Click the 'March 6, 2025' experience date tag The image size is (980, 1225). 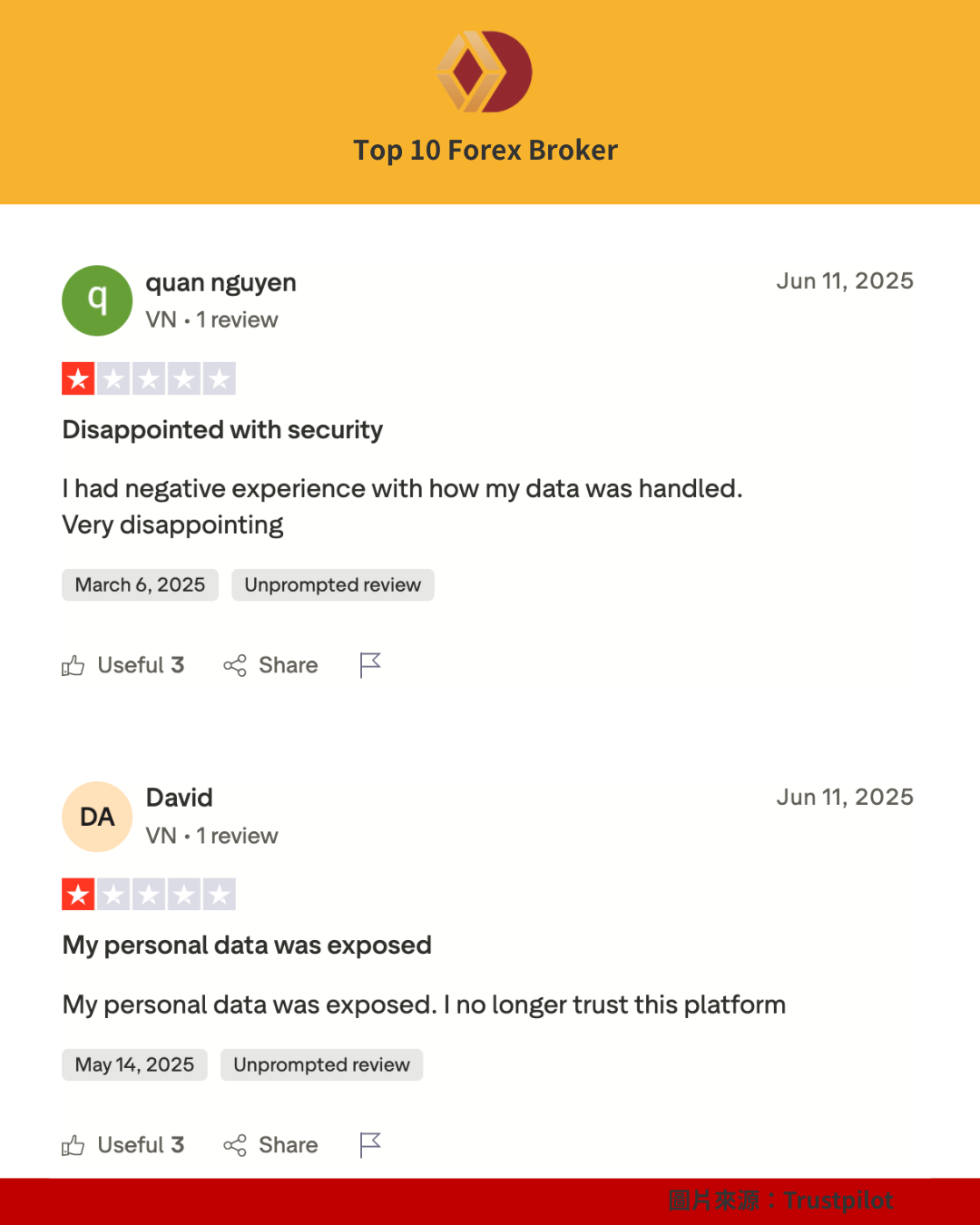[139, 584]
